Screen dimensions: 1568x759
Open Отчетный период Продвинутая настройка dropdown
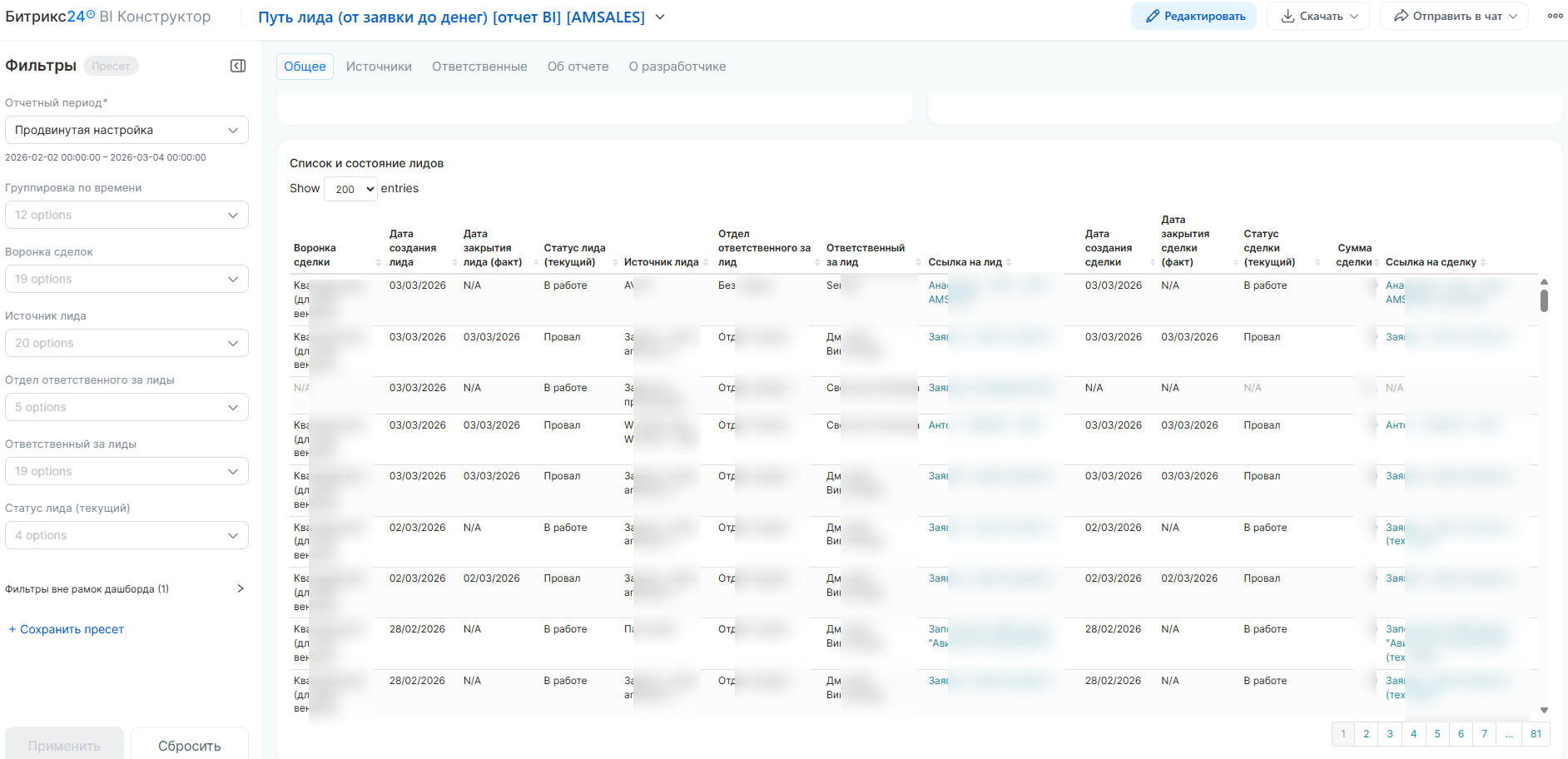127,130
